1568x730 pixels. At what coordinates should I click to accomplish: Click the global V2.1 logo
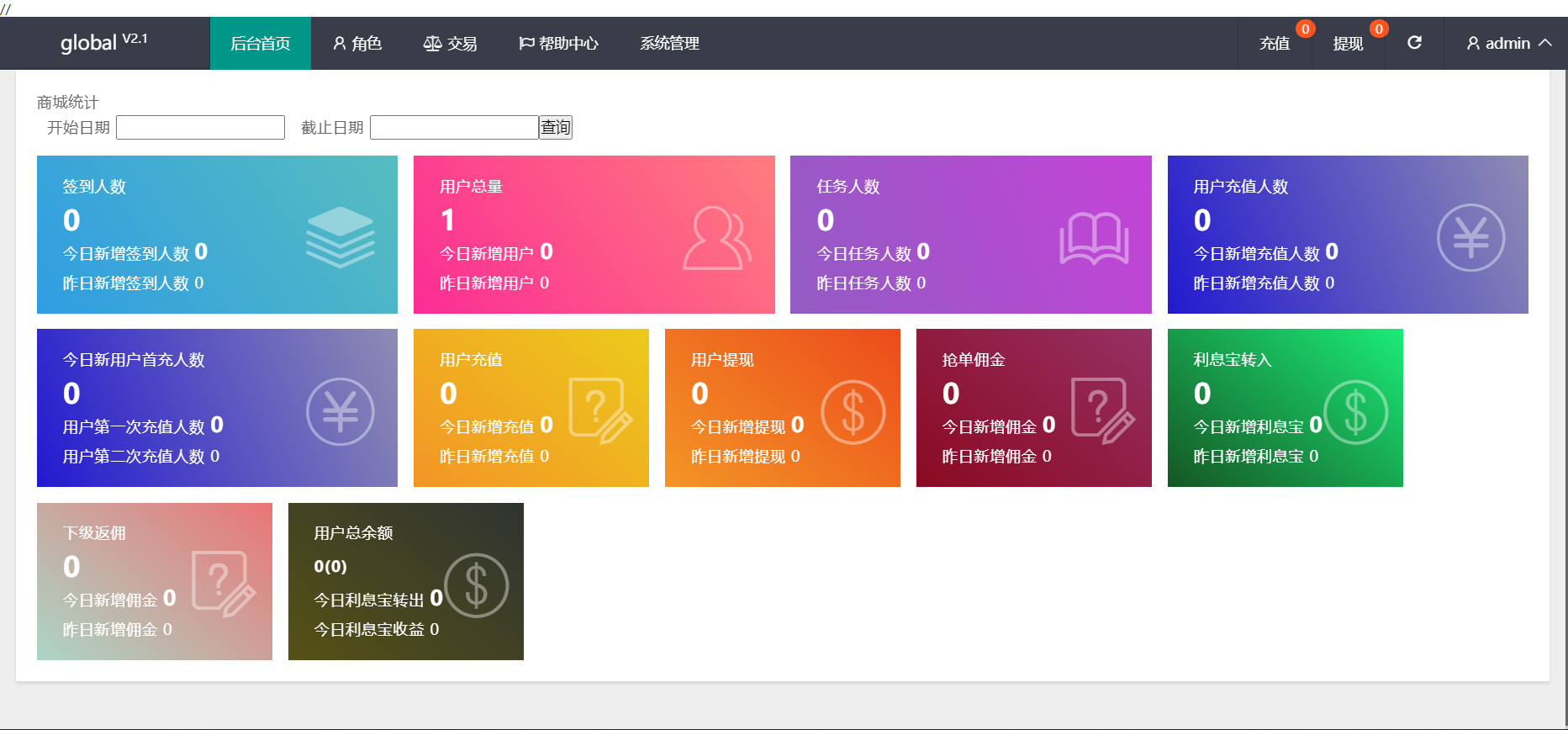pos(104,42)
